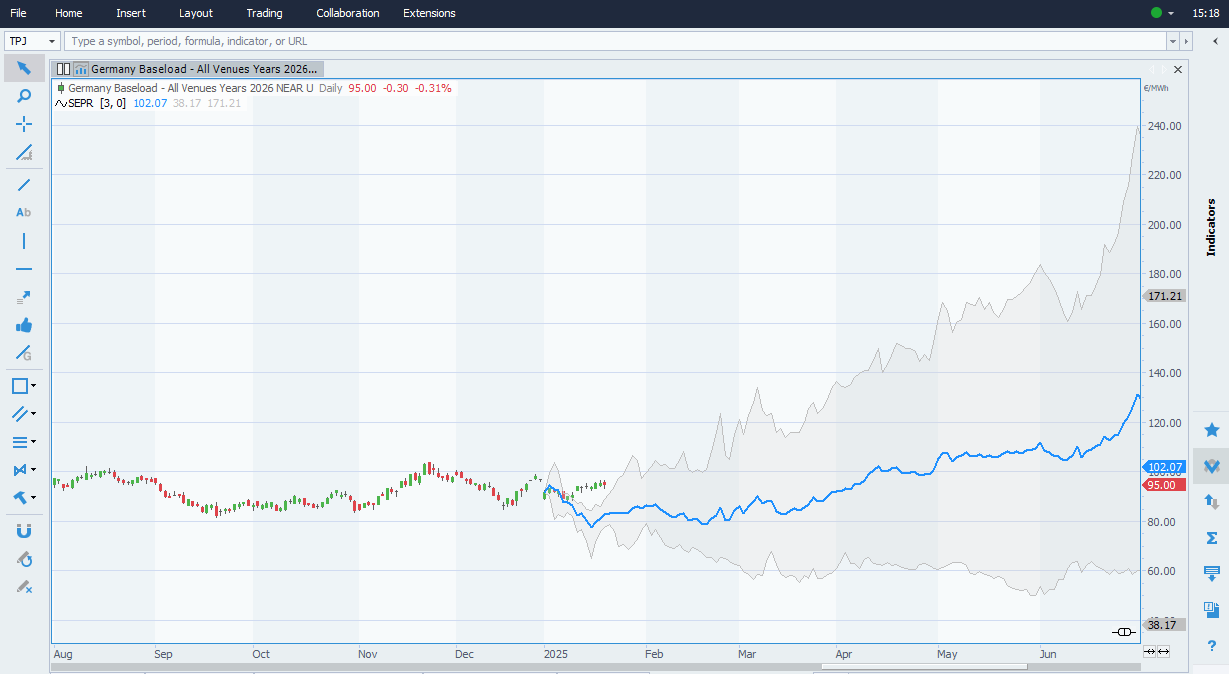Pick the diagonal trend line tool
This screenshot has height=674, width=1229.
point(24,185)
